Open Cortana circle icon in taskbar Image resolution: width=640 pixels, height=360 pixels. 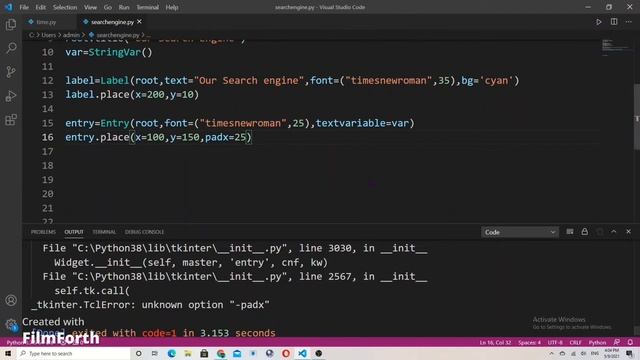click(138, 353)
